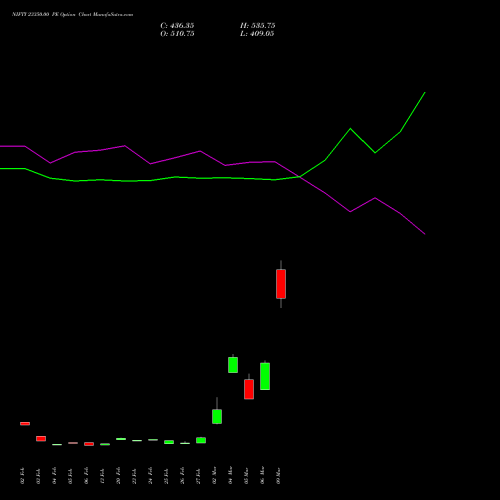Select the 06 Feb date label
500x500 pixels.
(x=86, y=476)
